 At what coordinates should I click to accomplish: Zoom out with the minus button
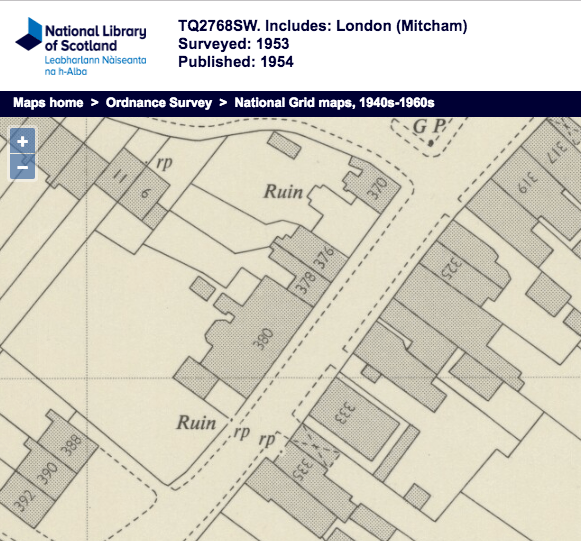coord(23,167)
